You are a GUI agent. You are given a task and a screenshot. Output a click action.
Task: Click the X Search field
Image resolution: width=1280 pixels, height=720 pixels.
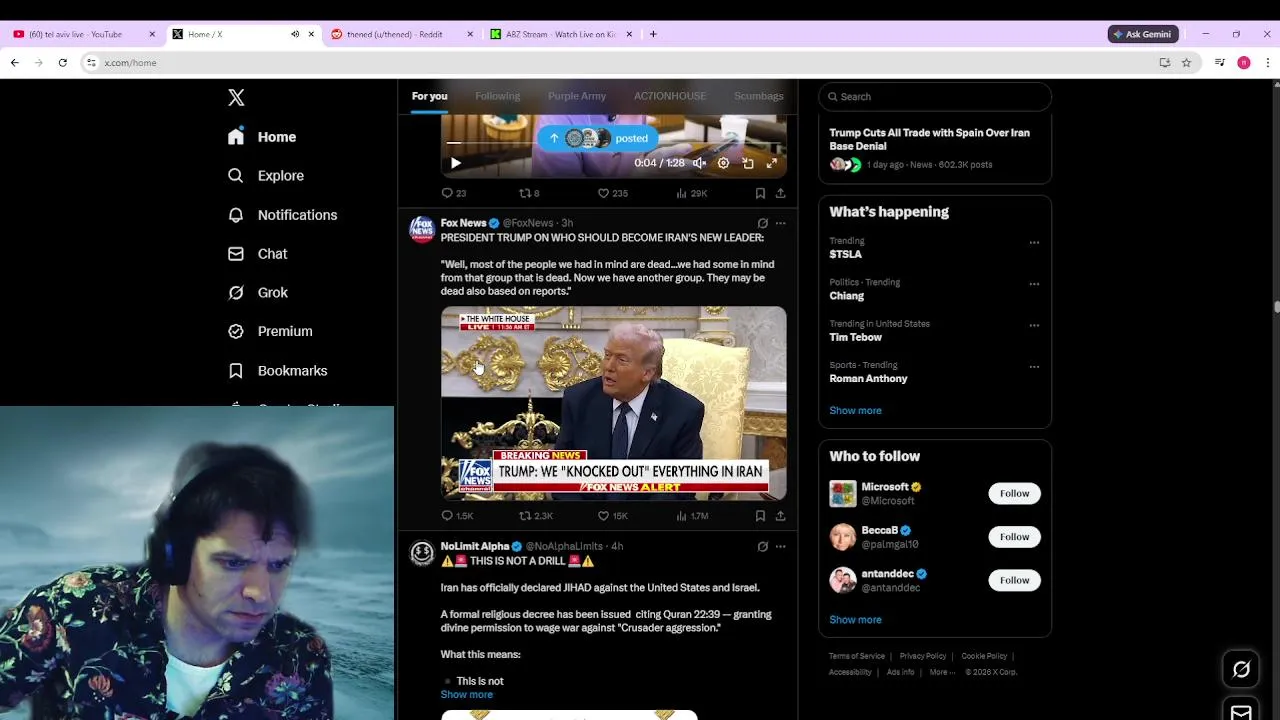[x=935, y=97]
